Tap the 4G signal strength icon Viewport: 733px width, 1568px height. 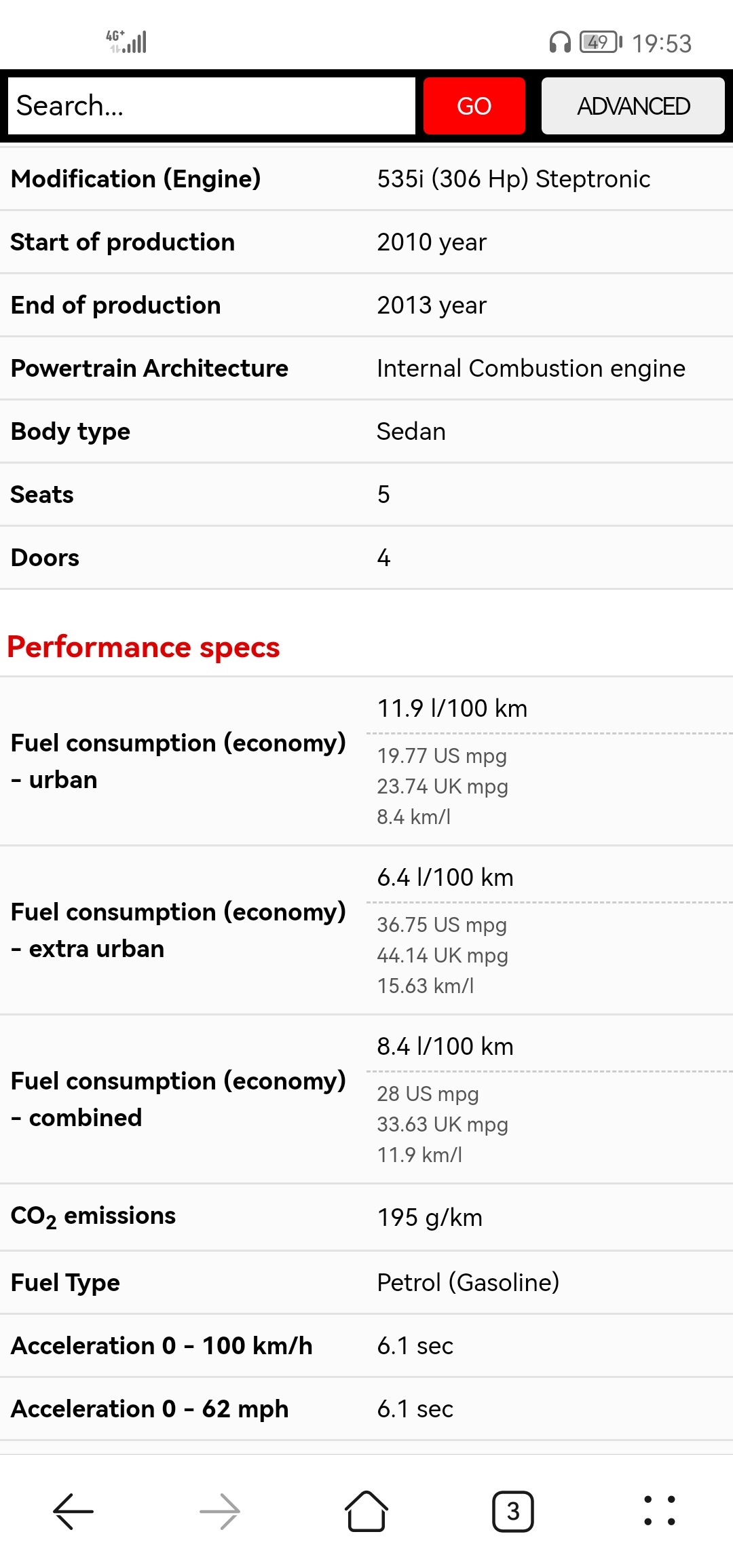pos(127,42)
